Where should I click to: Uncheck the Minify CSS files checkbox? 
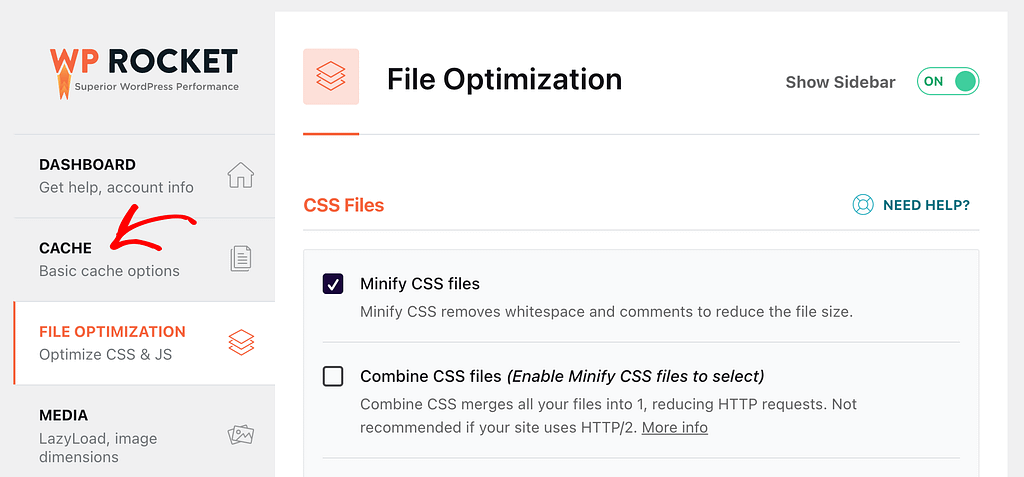pyautogui.click(x=333, y=284)
